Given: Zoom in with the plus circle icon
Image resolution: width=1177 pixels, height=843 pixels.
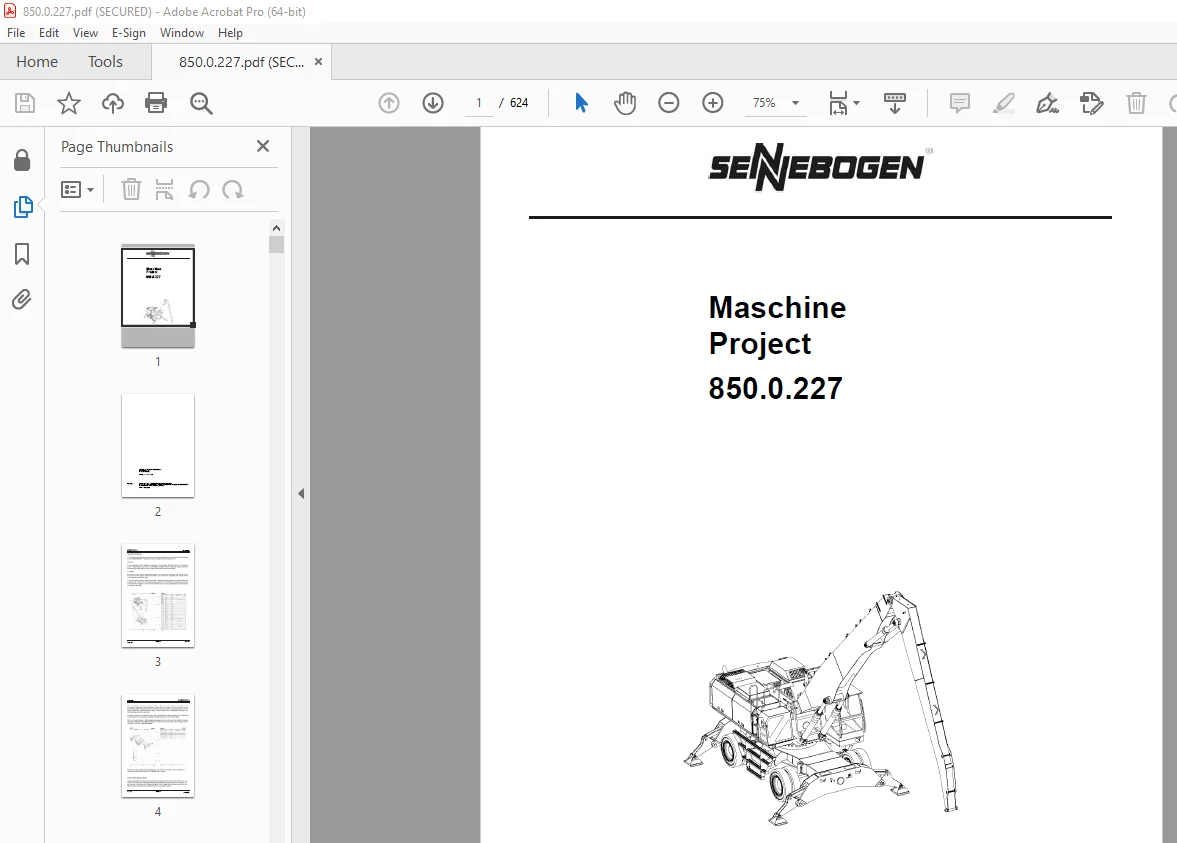Looking at the screenshot, I should coord(712,103).
